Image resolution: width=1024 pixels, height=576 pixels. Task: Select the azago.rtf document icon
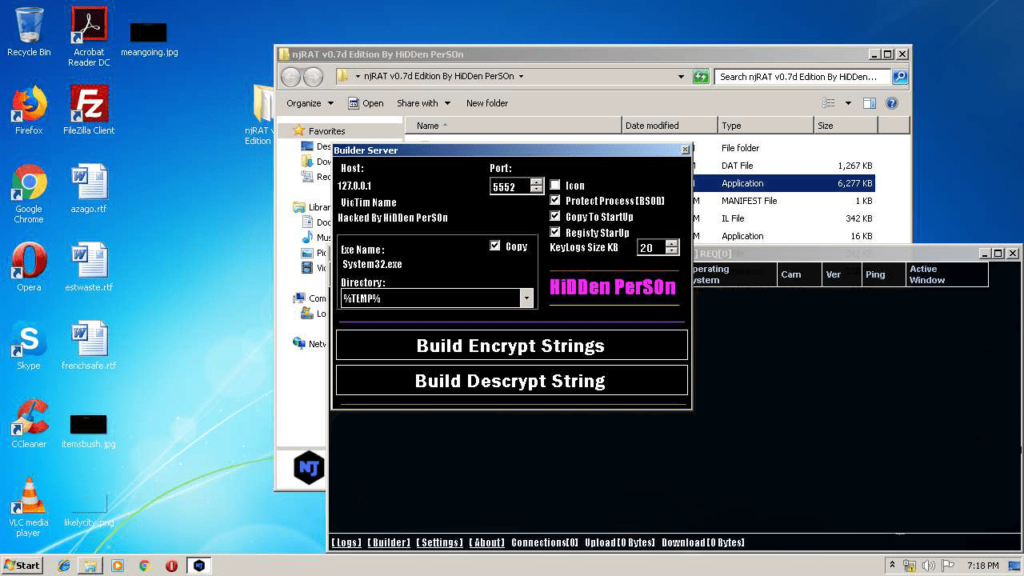[x=89, y=188]
